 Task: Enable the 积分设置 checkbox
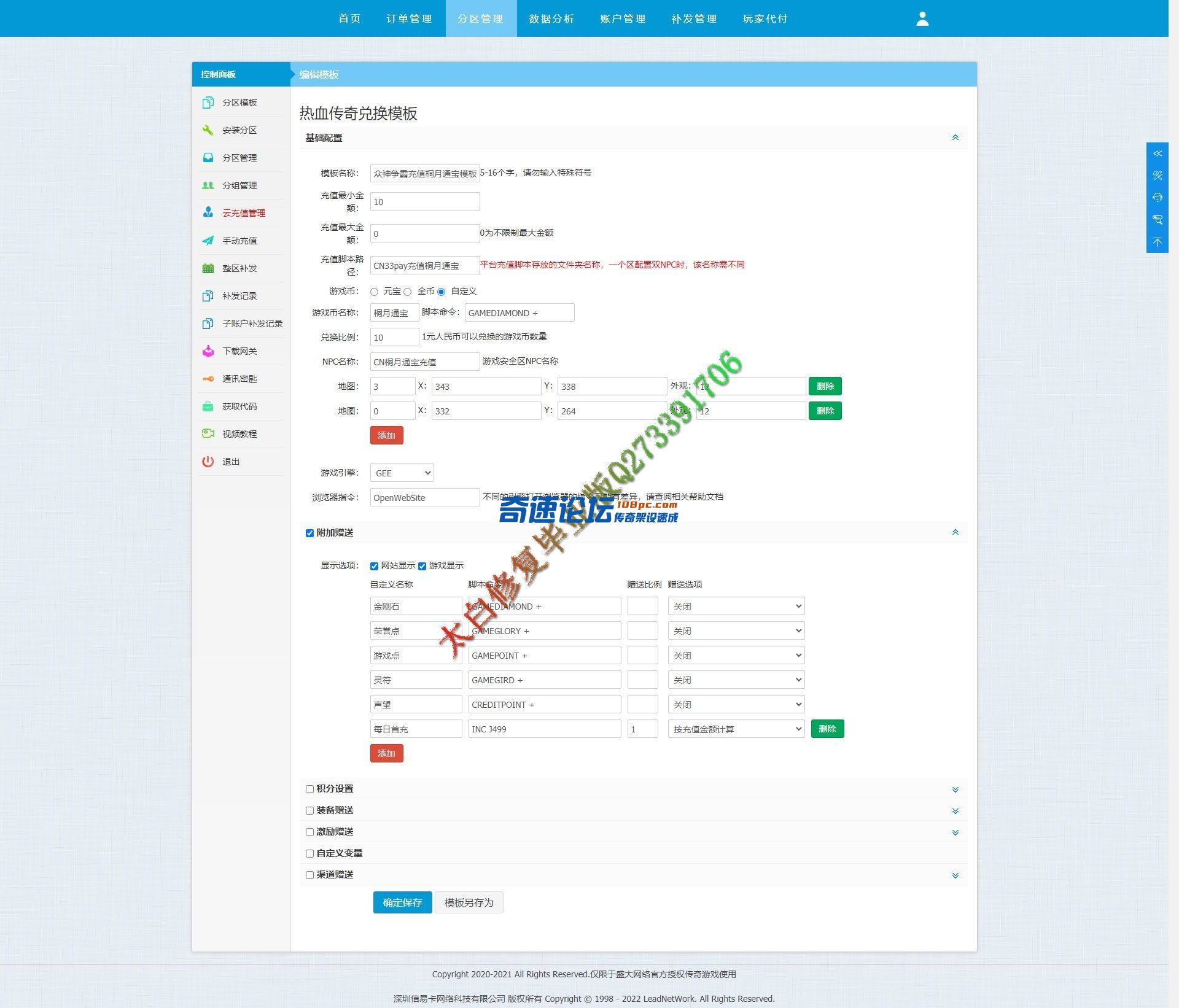pos(309,789)
